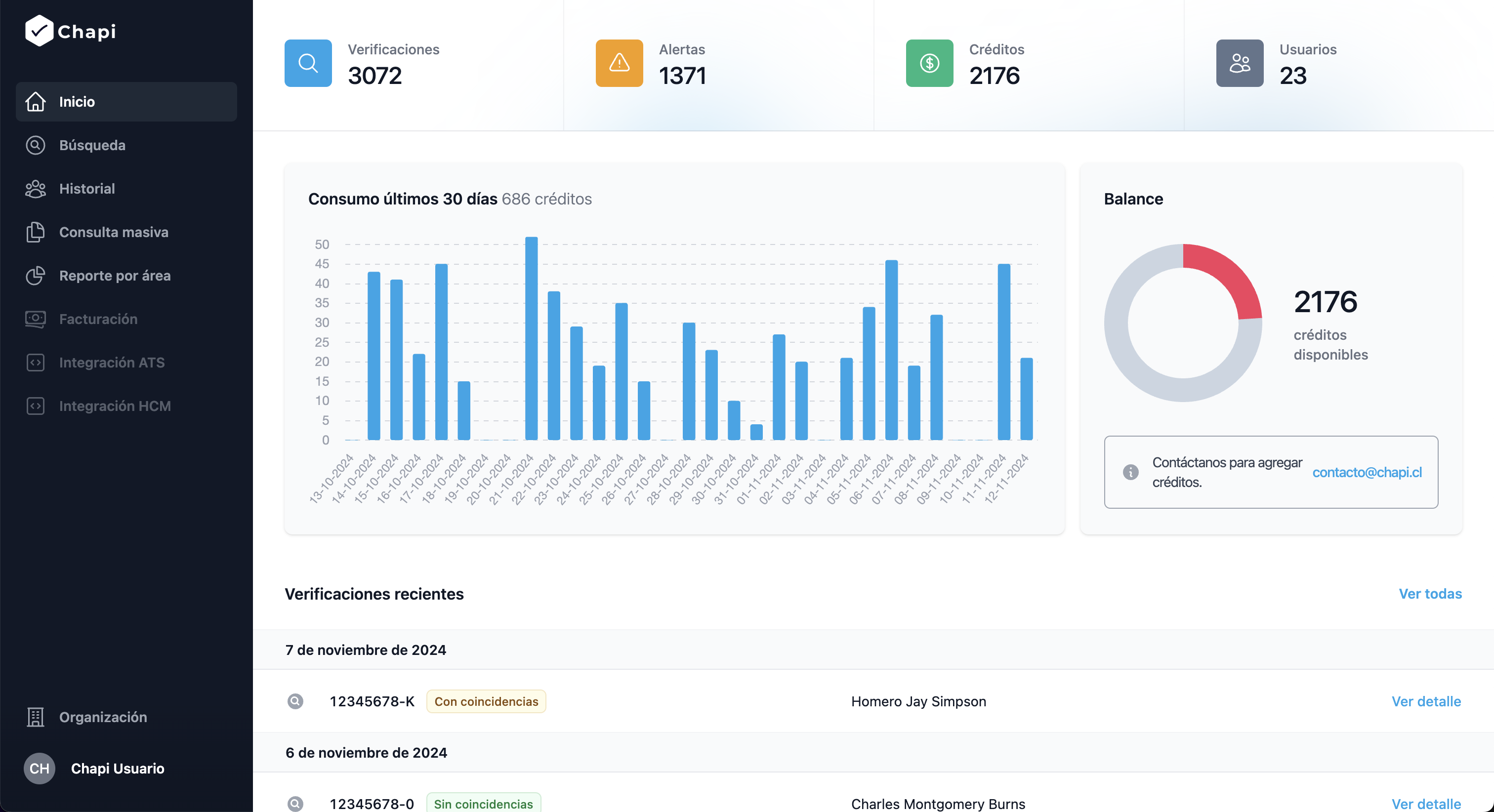
Task: Click the green dollar credits icon
Action: click(x=929, y=63)
